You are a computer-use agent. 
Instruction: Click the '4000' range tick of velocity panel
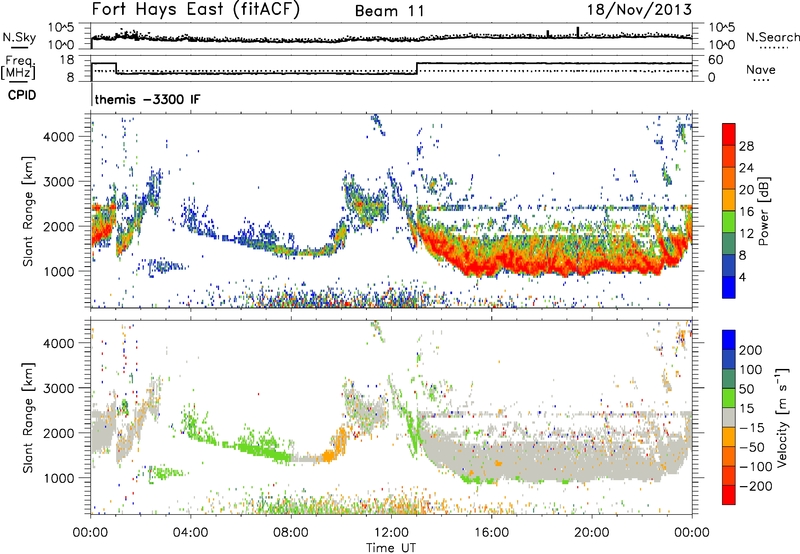click(x=59, y=343)
